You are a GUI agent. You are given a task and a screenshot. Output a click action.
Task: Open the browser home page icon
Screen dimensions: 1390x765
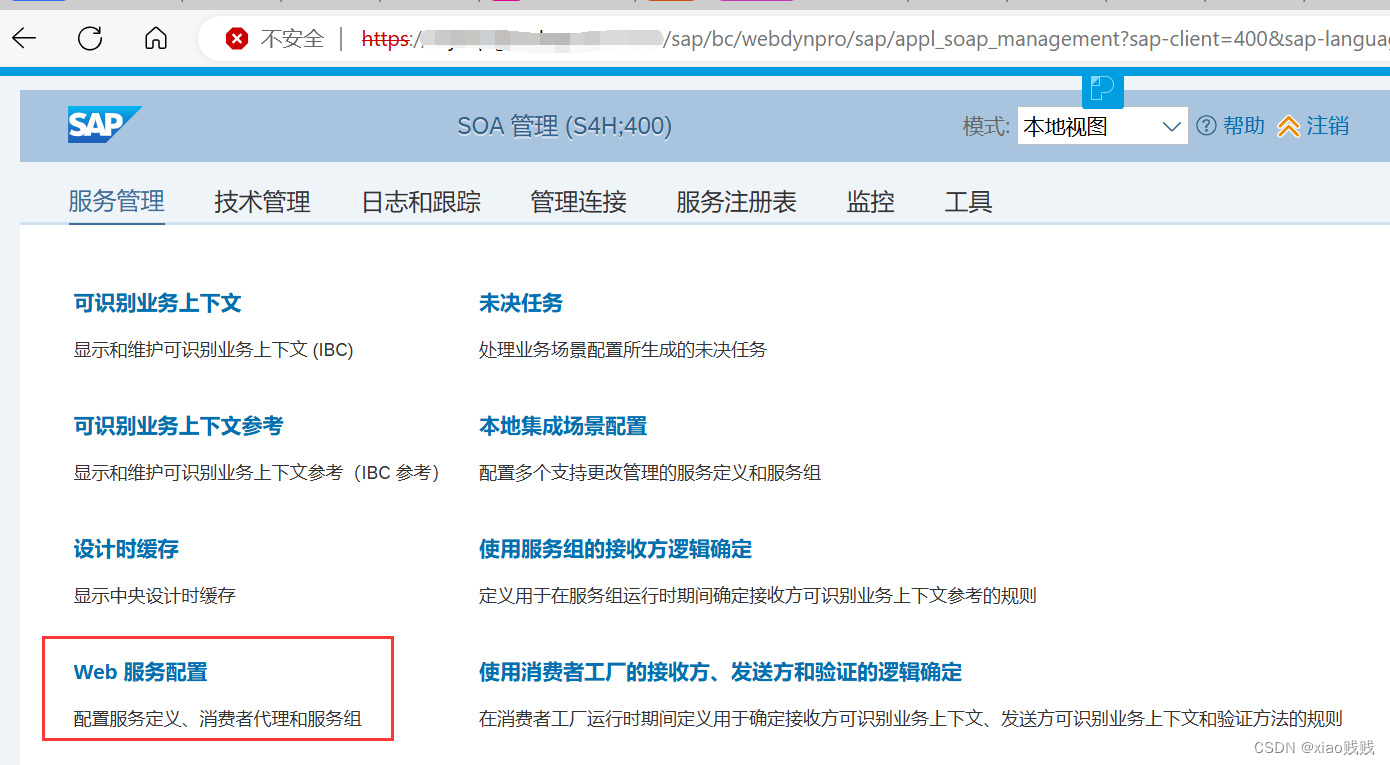pos(156,39)
